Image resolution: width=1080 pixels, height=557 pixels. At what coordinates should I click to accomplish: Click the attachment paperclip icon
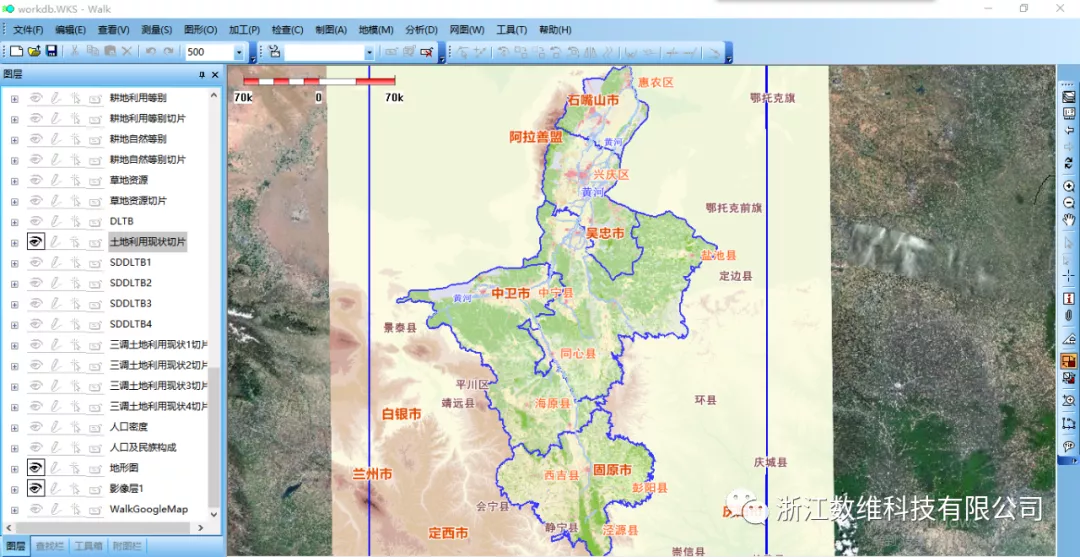[x=1069, y=315]
